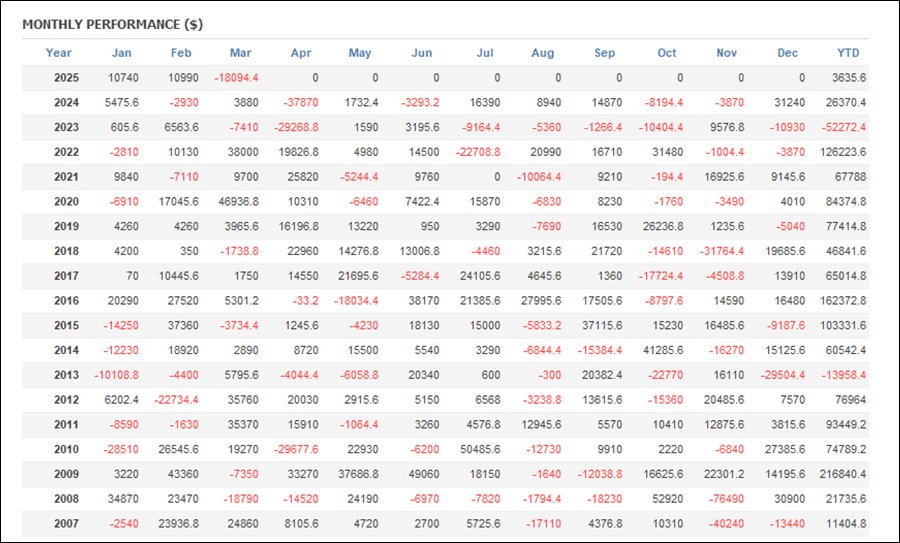
Task: Click the Mar column header
Action: 240,53
